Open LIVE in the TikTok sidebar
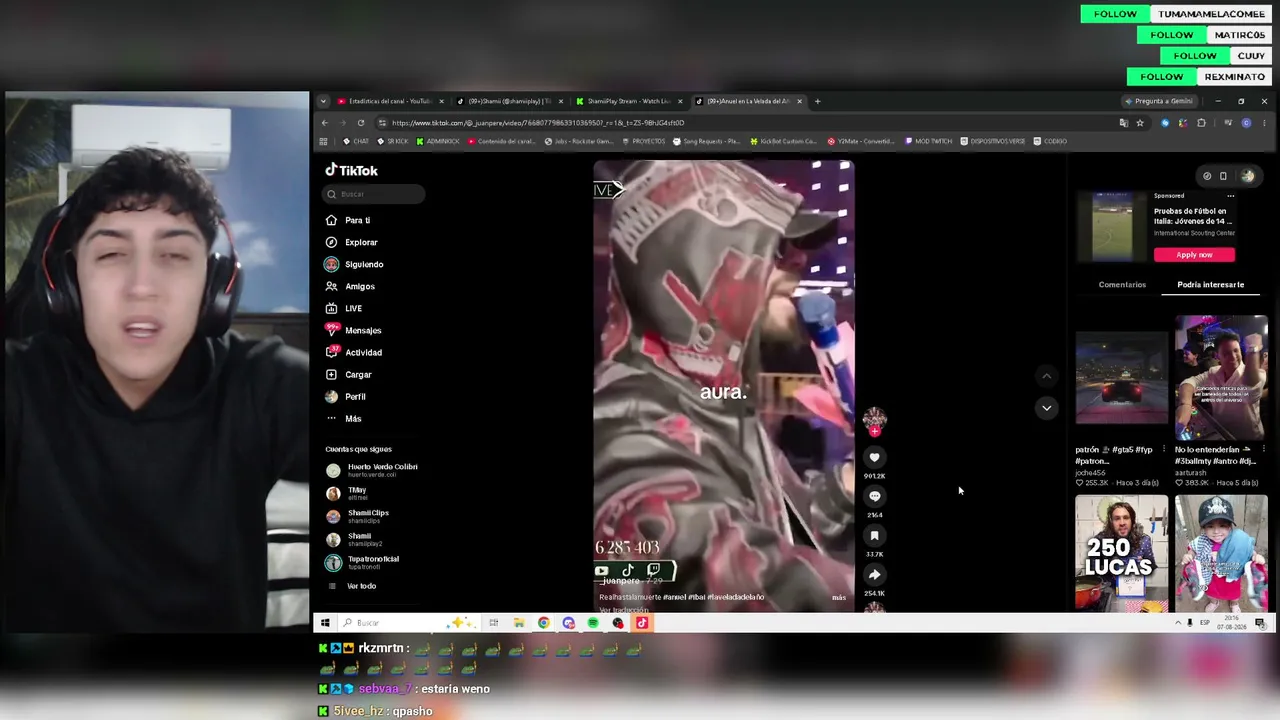1280x720 pixels. point(344,308)
